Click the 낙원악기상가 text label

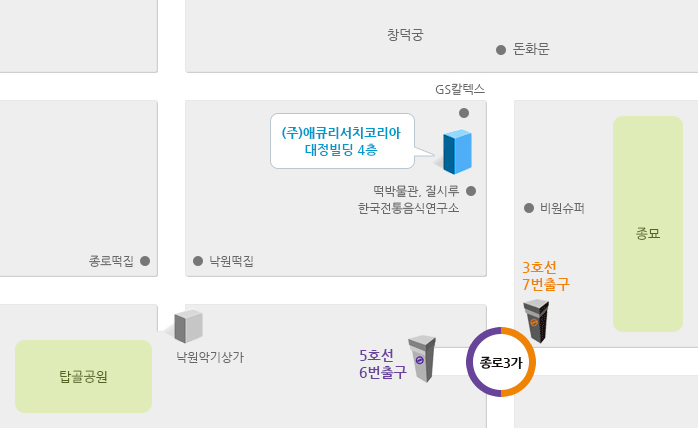click(210, 357)
